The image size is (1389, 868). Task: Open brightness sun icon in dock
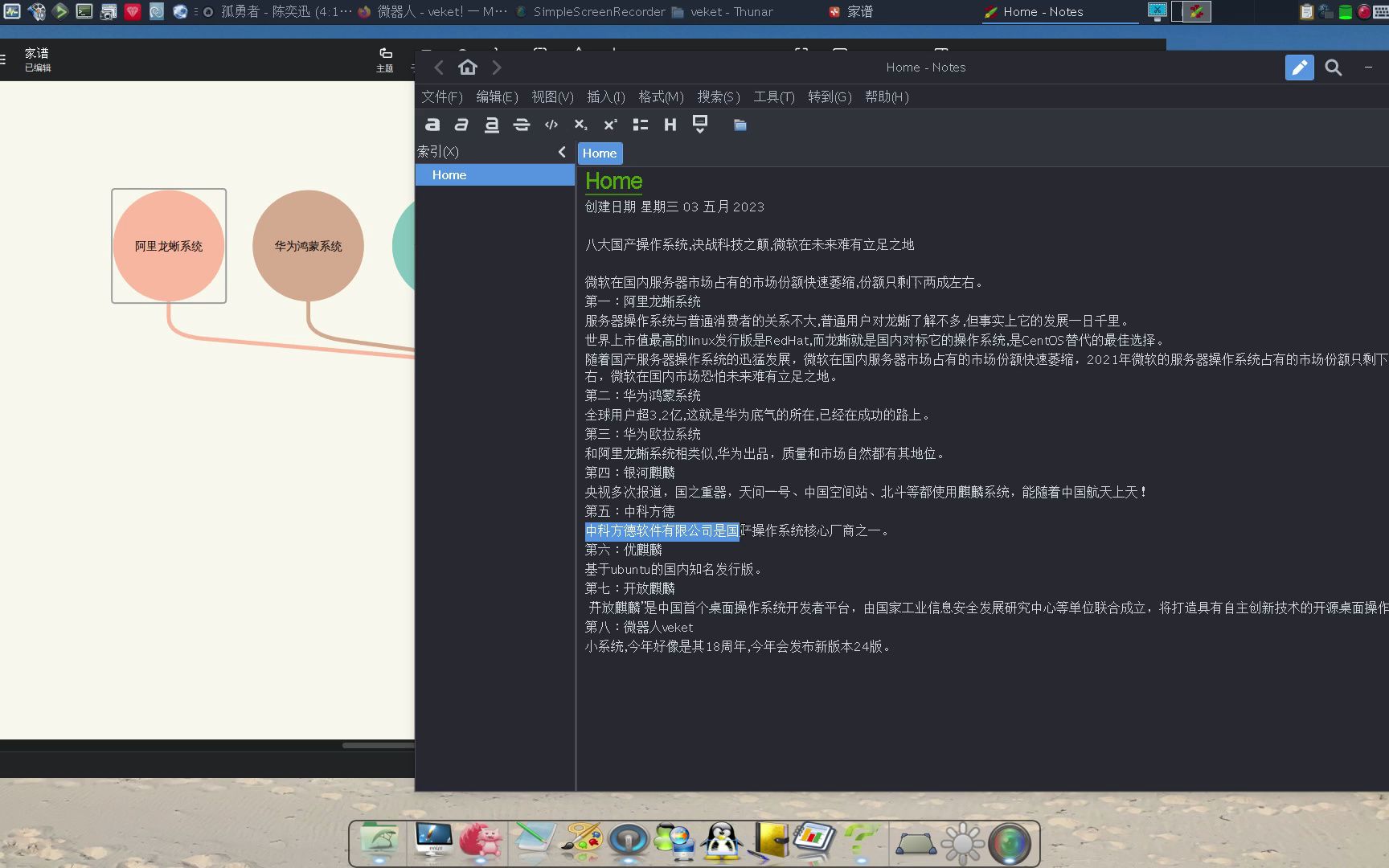(962, 843)
